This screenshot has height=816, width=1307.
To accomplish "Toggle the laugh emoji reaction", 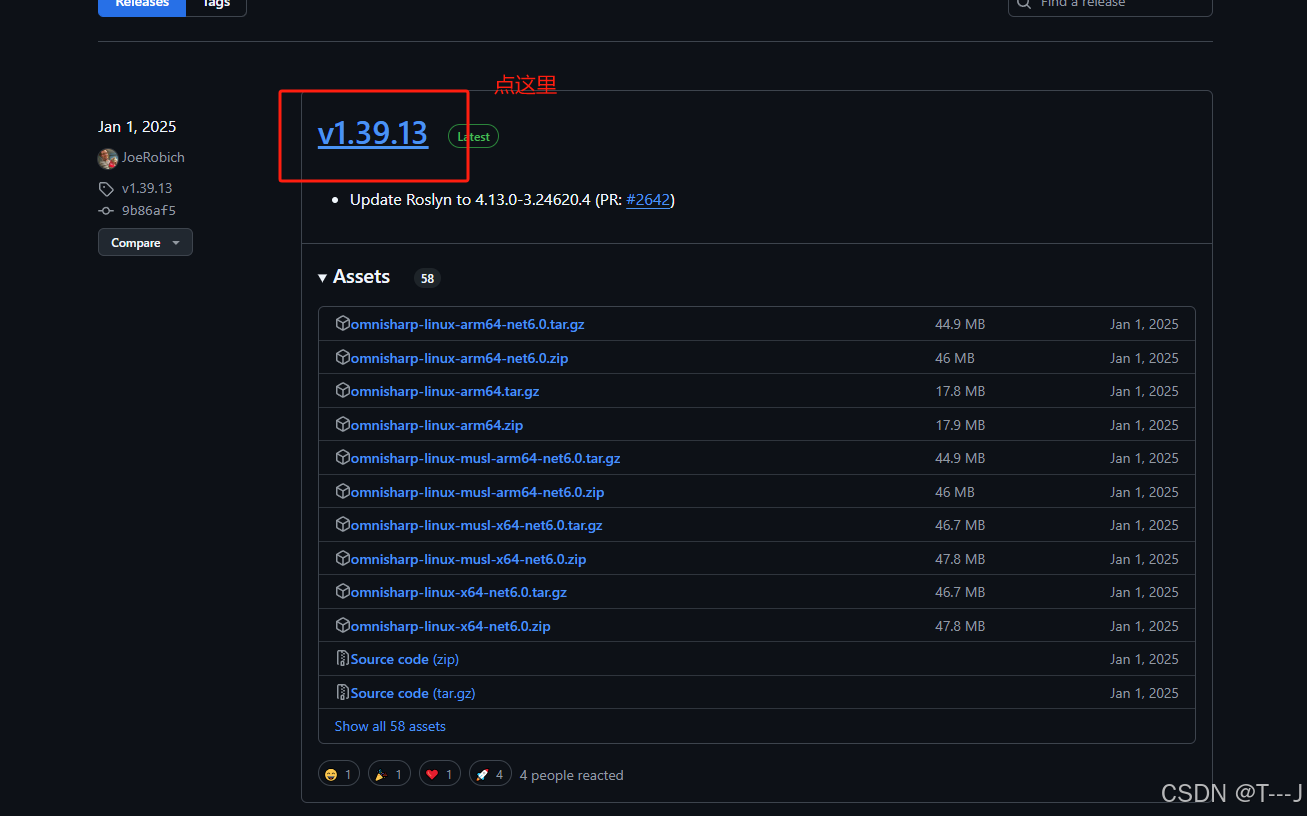I will tap(339, 774).
